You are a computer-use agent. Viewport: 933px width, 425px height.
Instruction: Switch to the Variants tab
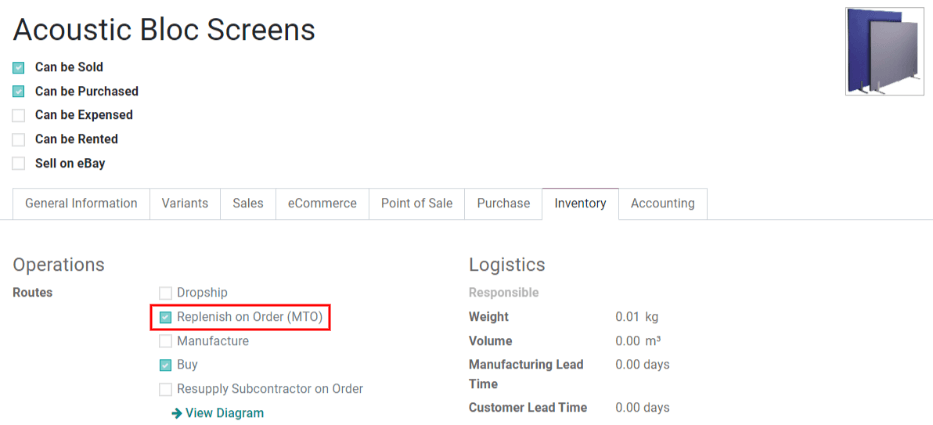point(185,203)
